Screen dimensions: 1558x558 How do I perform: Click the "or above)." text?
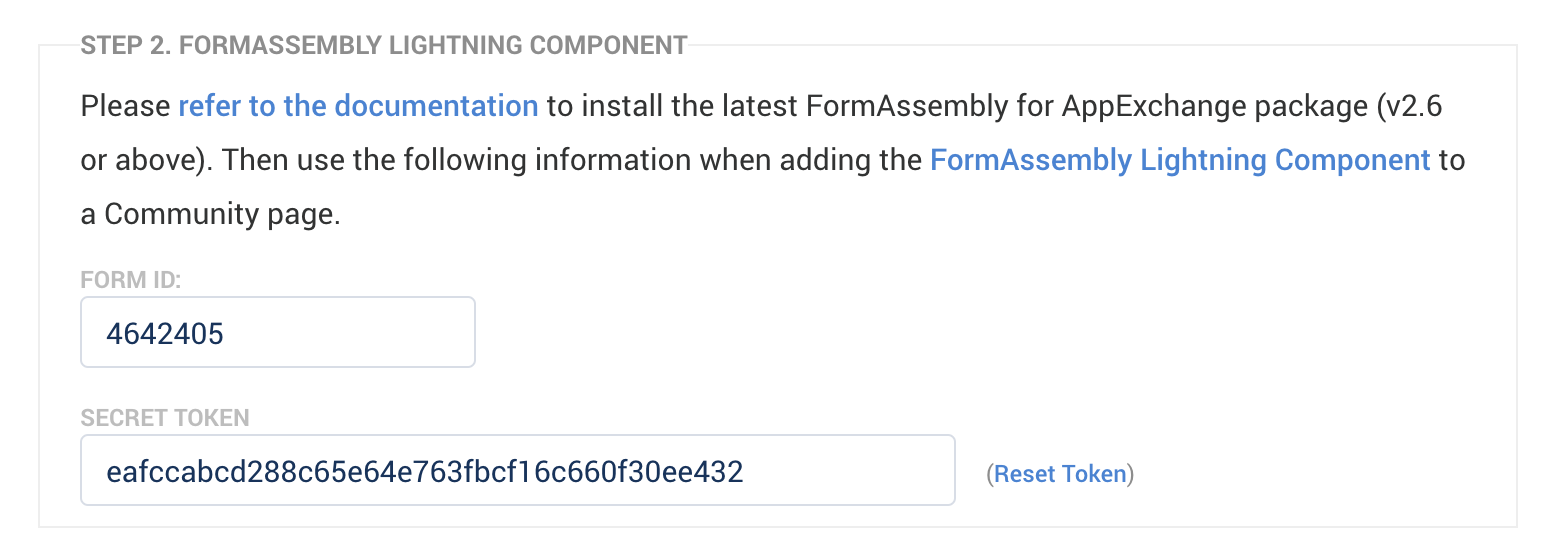point(143,160)
